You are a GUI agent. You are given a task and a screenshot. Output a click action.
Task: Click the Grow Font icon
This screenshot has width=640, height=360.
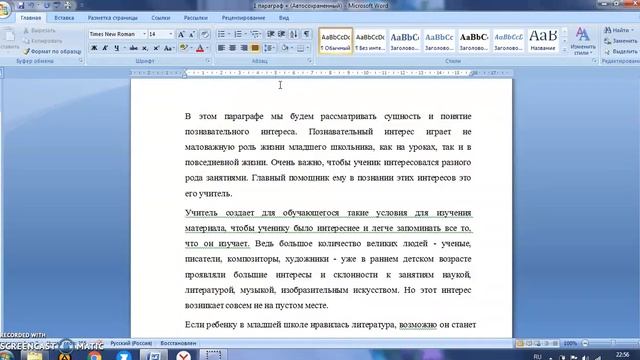click(181, 34)
